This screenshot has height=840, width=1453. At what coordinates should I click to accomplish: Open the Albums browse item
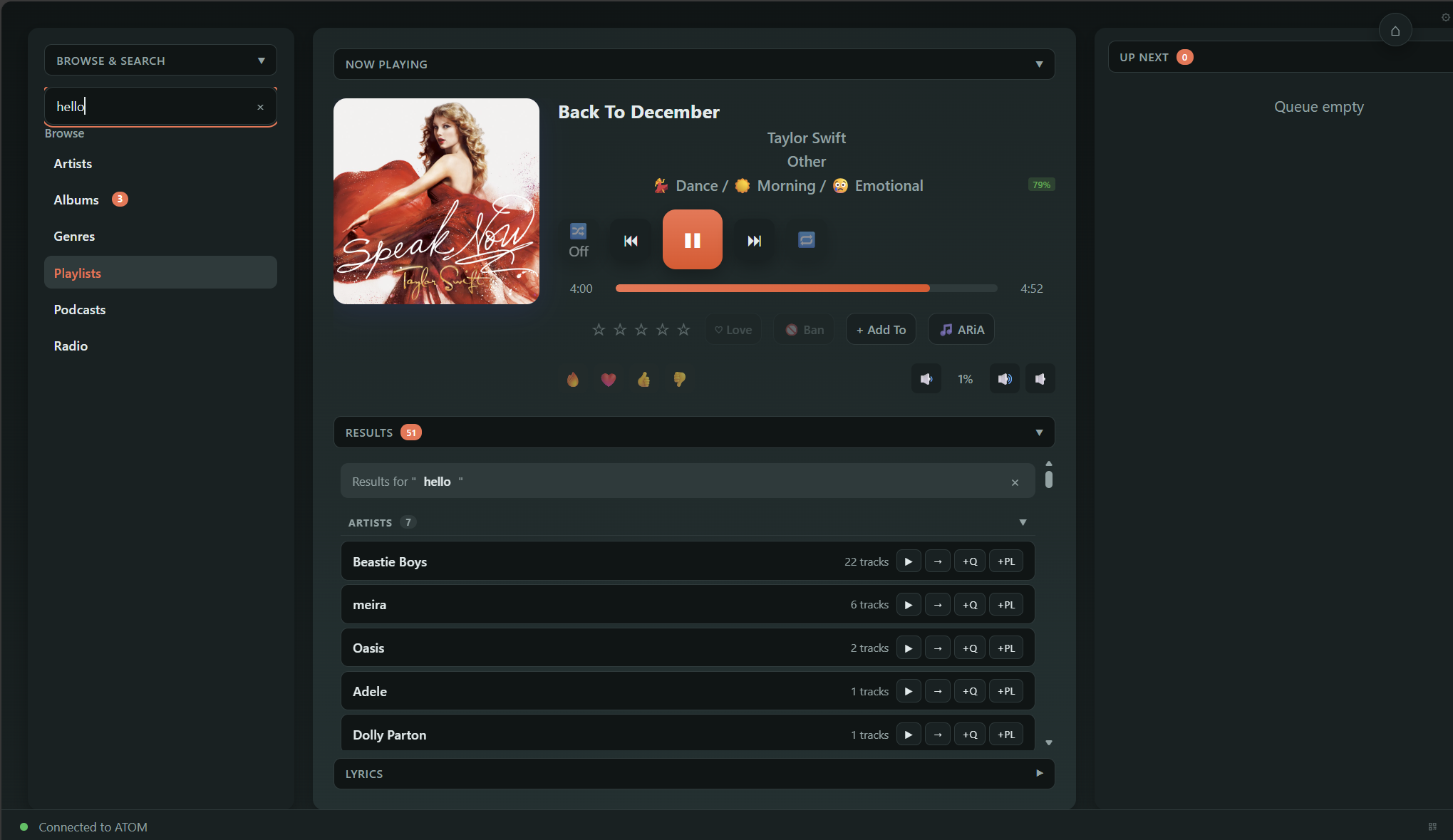160,199
